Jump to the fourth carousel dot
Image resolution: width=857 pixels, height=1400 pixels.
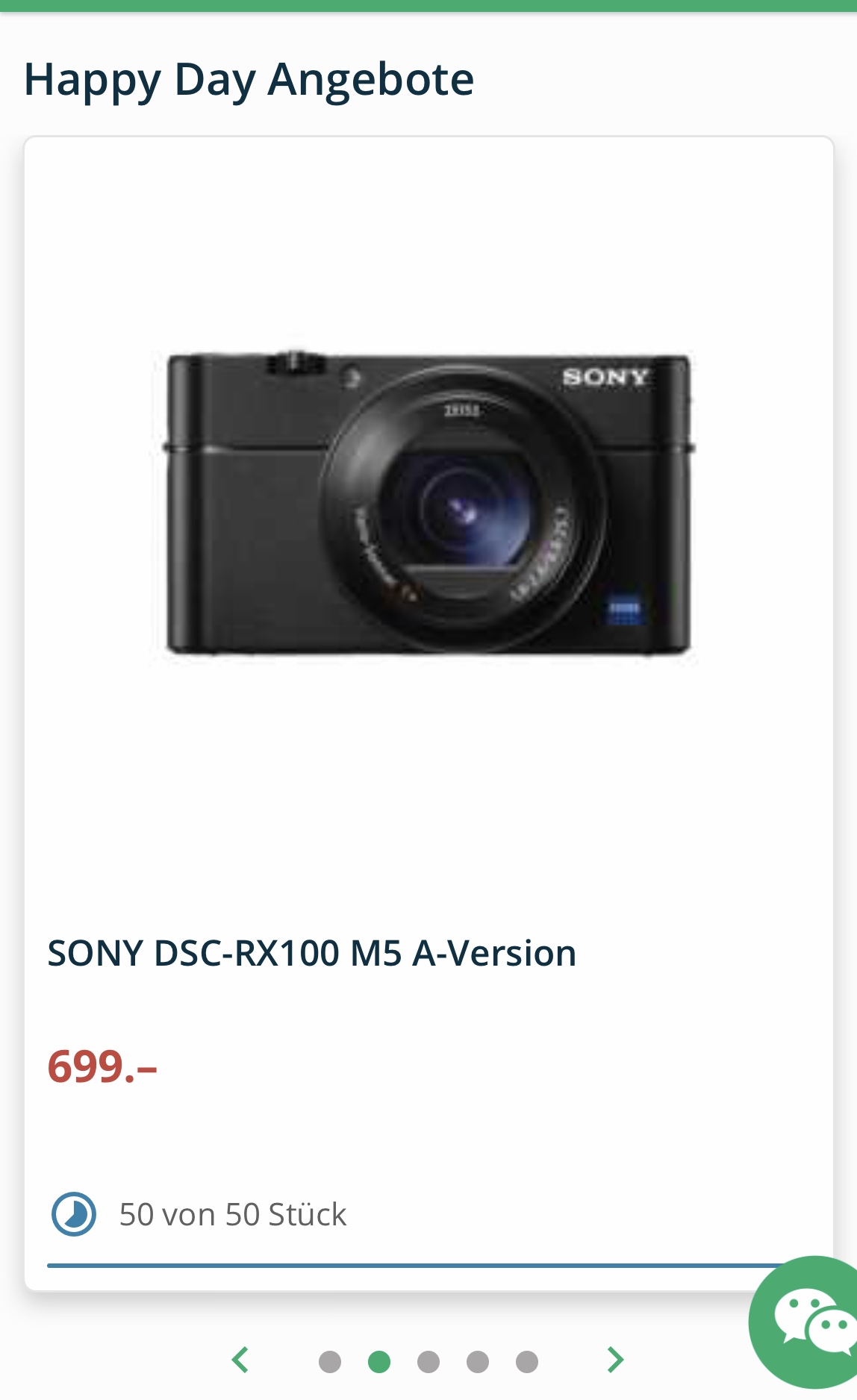coord(478,1361)
